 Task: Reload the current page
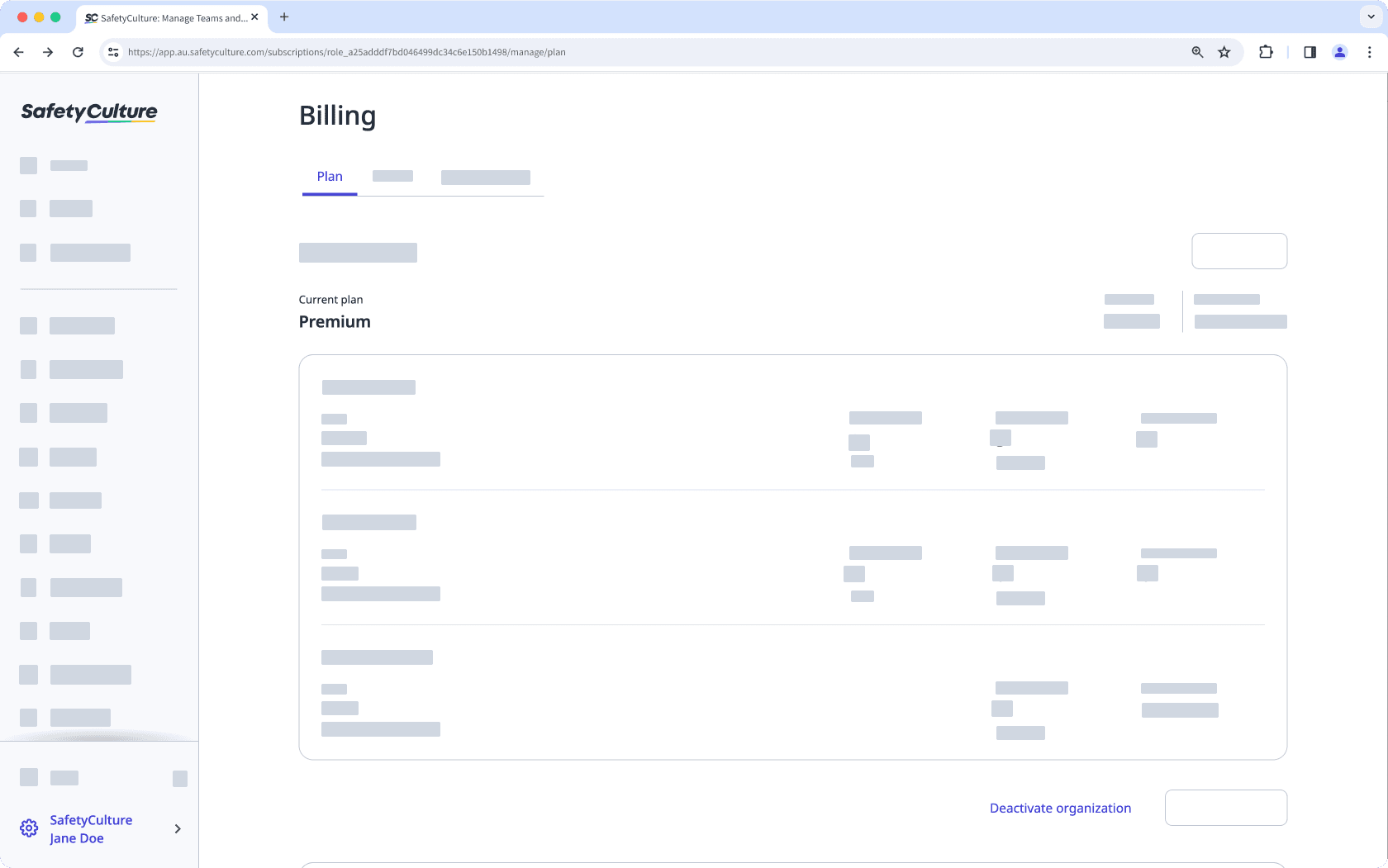point(78,51)
